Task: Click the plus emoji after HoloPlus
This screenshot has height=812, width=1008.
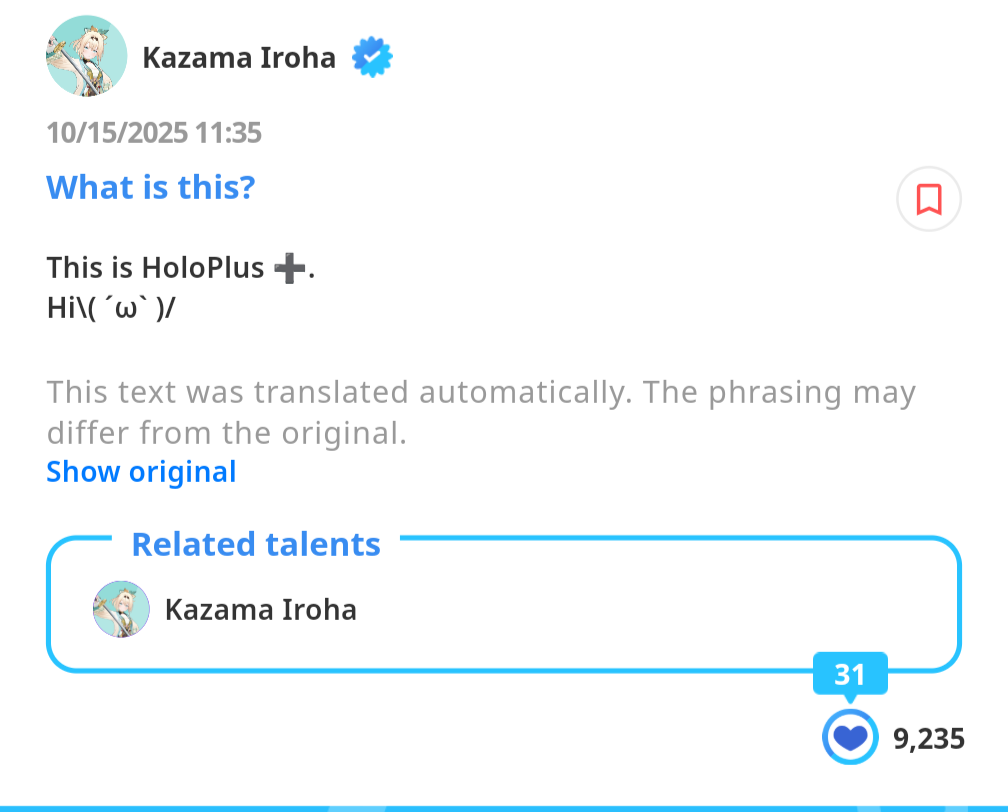Action: 288,268
